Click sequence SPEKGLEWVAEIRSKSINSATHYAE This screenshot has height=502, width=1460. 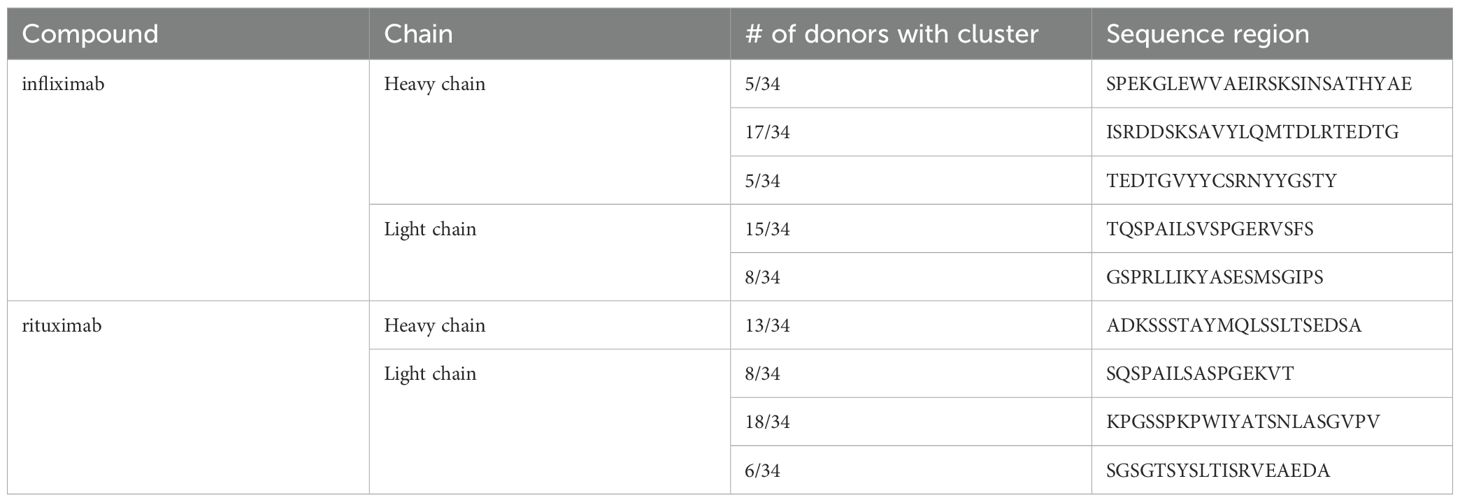coord(1259,84)
